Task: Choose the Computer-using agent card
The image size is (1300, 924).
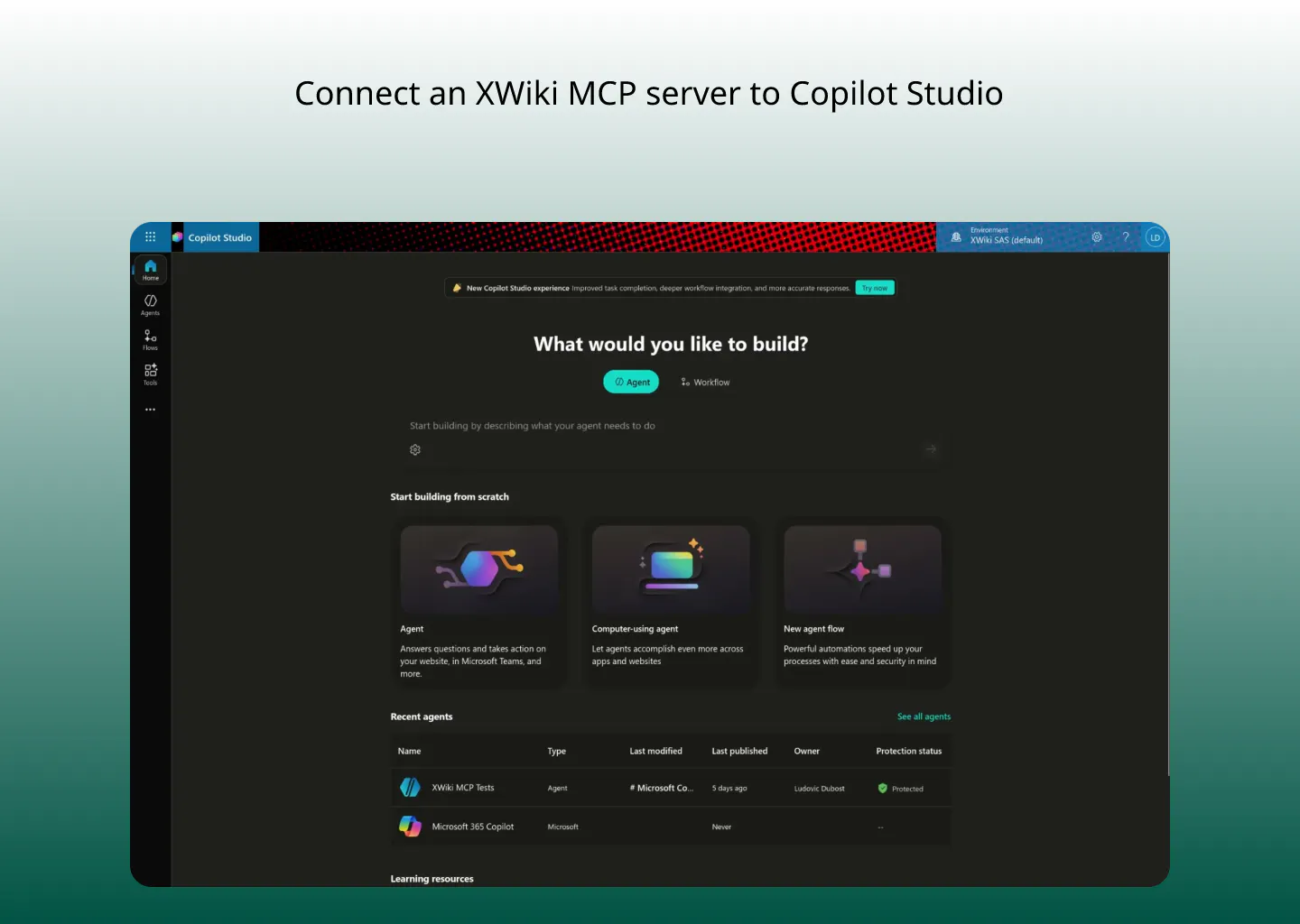Action: click(x=671, y=603)
